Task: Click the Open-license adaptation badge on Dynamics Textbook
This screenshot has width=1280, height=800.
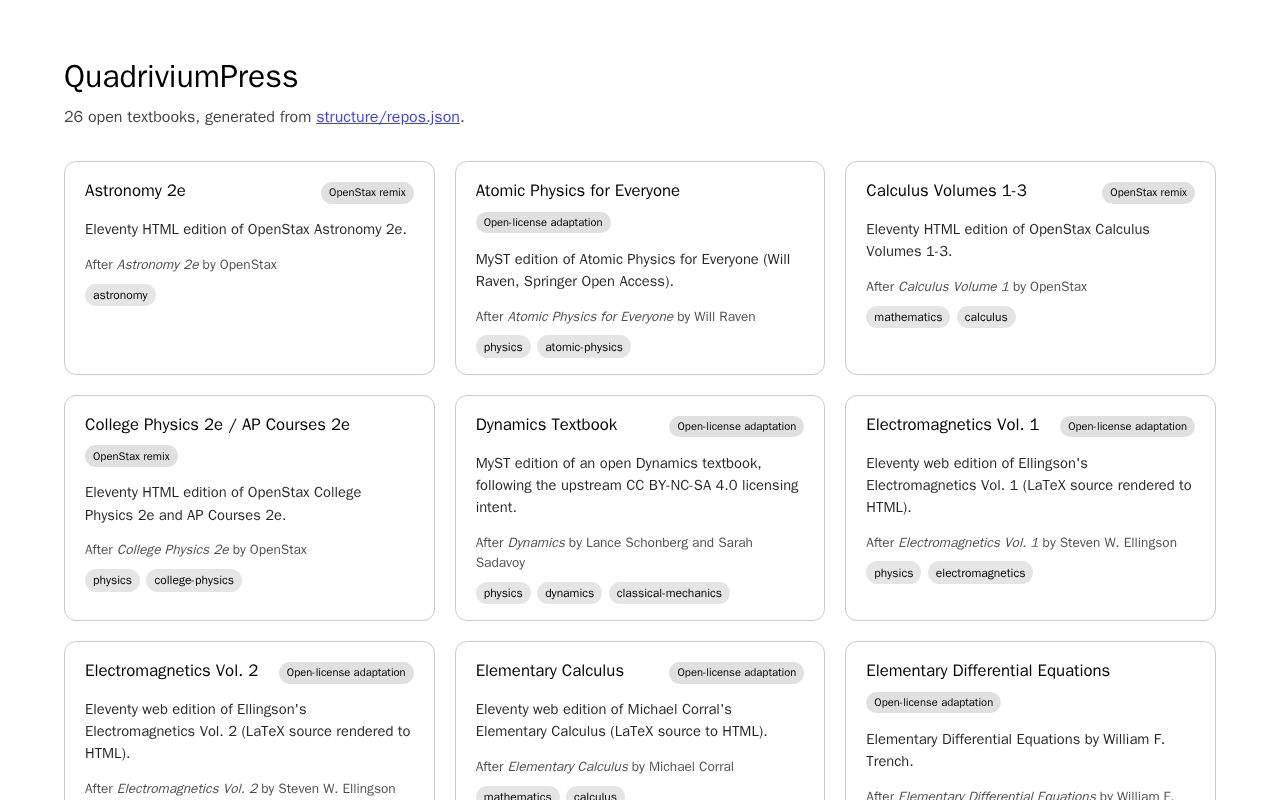Action: click(736, 427)
